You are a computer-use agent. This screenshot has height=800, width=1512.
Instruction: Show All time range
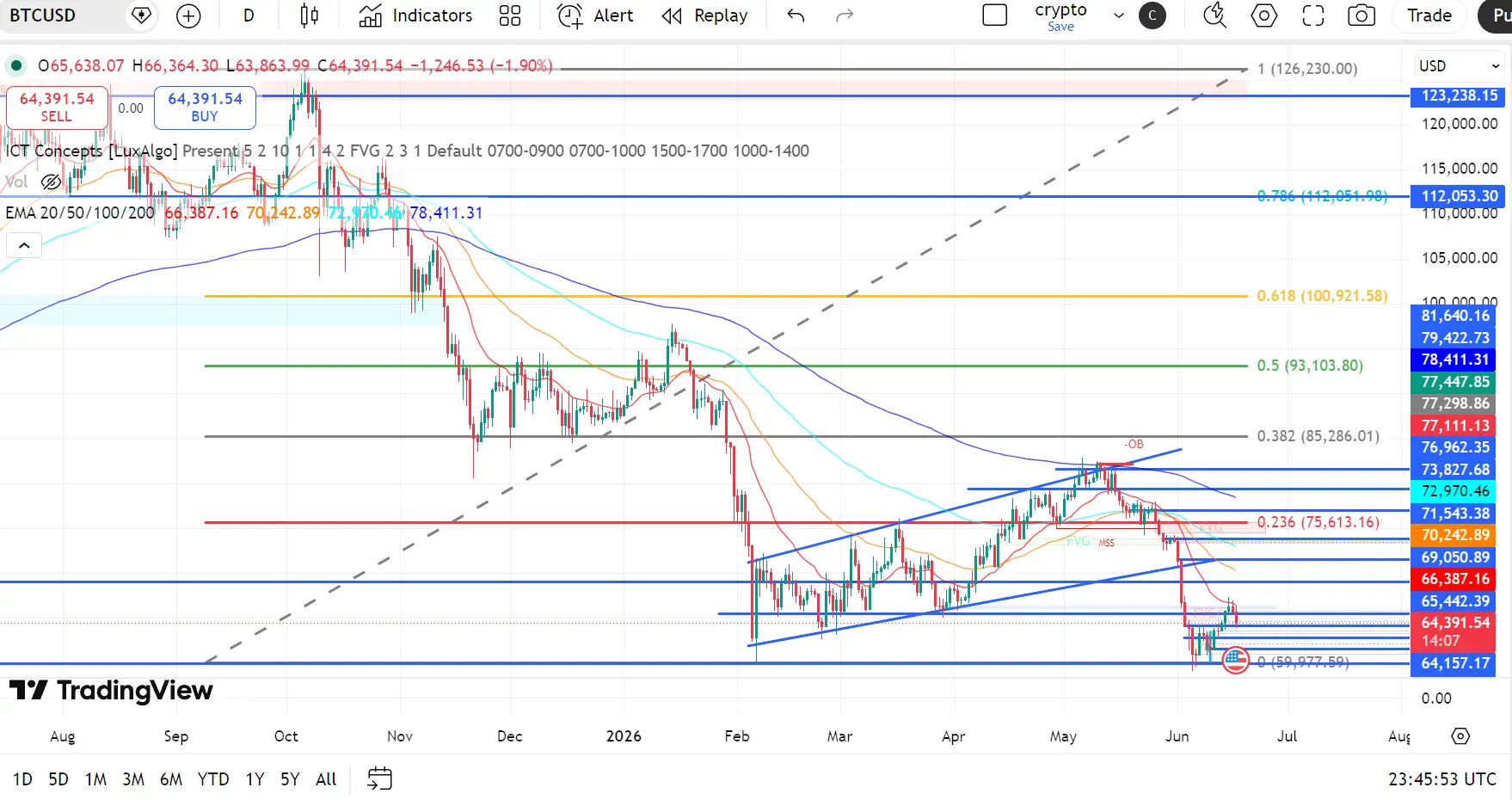[326, 779]
